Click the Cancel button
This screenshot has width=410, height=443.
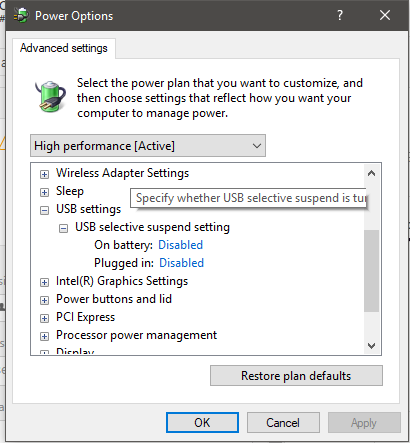tap(283, 423)
